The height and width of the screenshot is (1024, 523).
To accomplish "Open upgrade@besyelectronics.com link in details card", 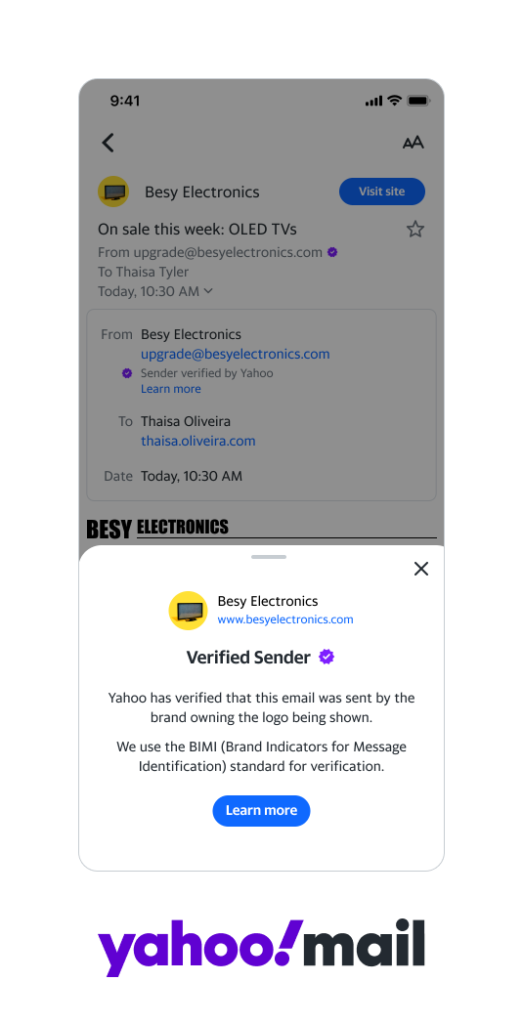I will click(x=235, y=354).
